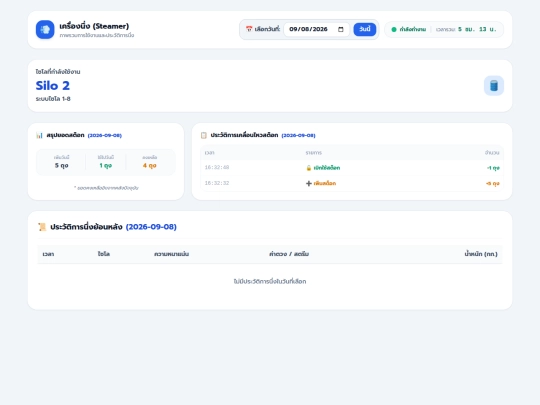Click the น้ำหนัก (กก.) column header
Image resolution: width=540 pixels, height=405 pixels.
click(x=481, y=254)
